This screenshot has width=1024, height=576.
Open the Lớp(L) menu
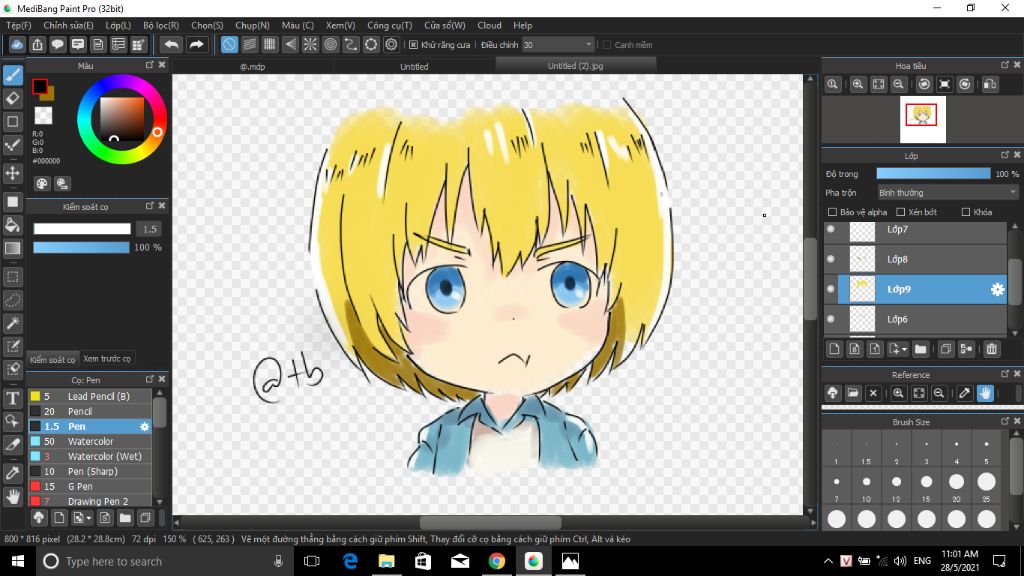click(x=118, y=25)
